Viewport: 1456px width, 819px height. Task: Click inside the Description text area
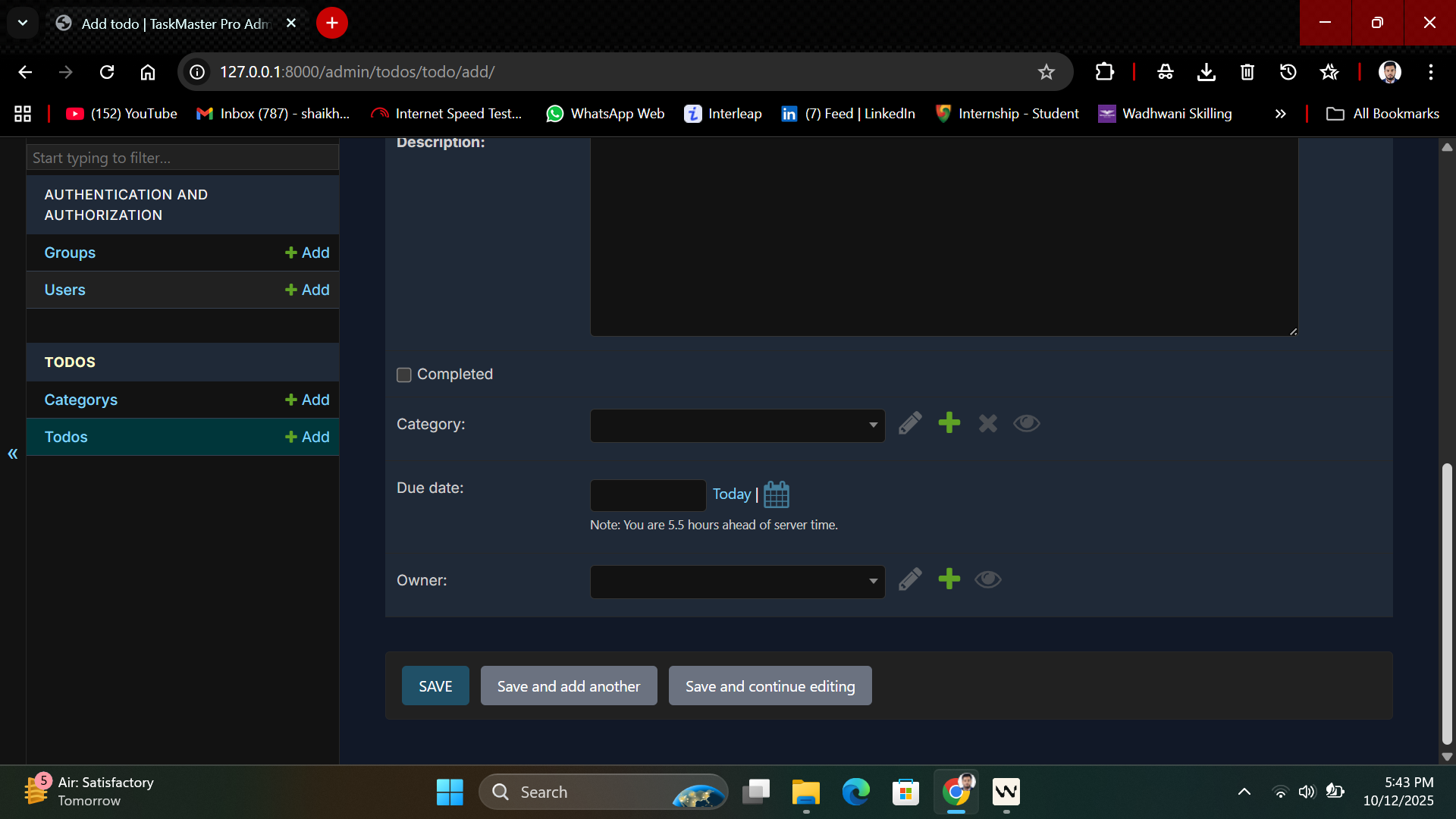(944, 237)
